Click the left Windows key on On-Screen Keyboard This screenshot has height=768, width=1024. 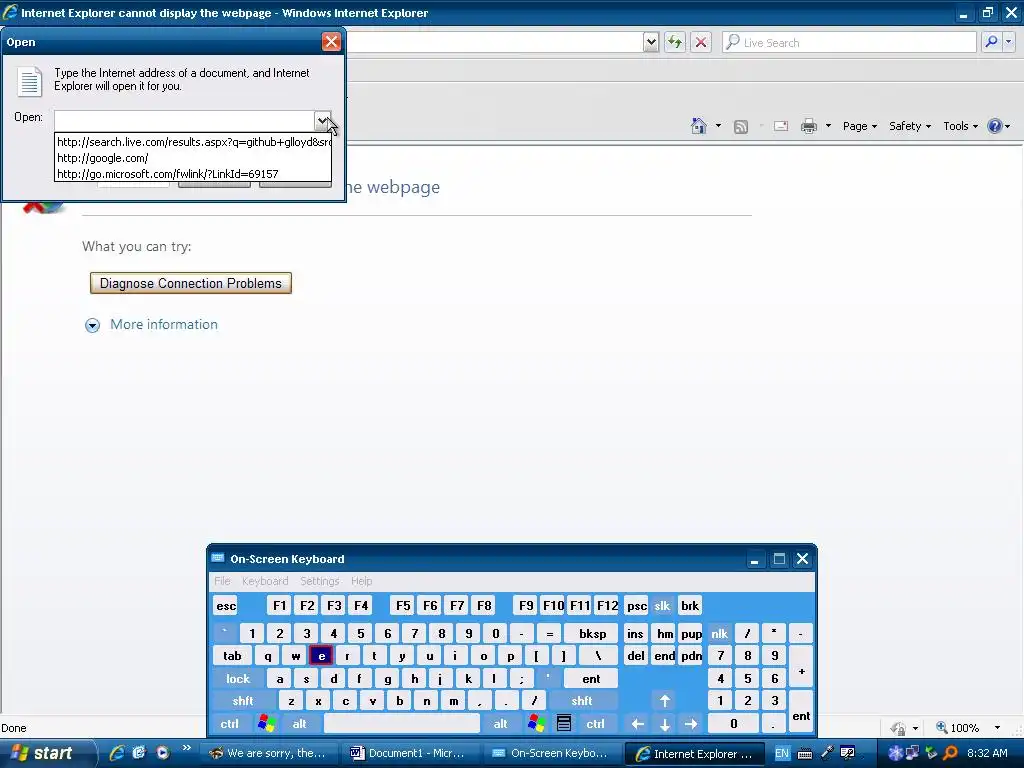[266, 723]
